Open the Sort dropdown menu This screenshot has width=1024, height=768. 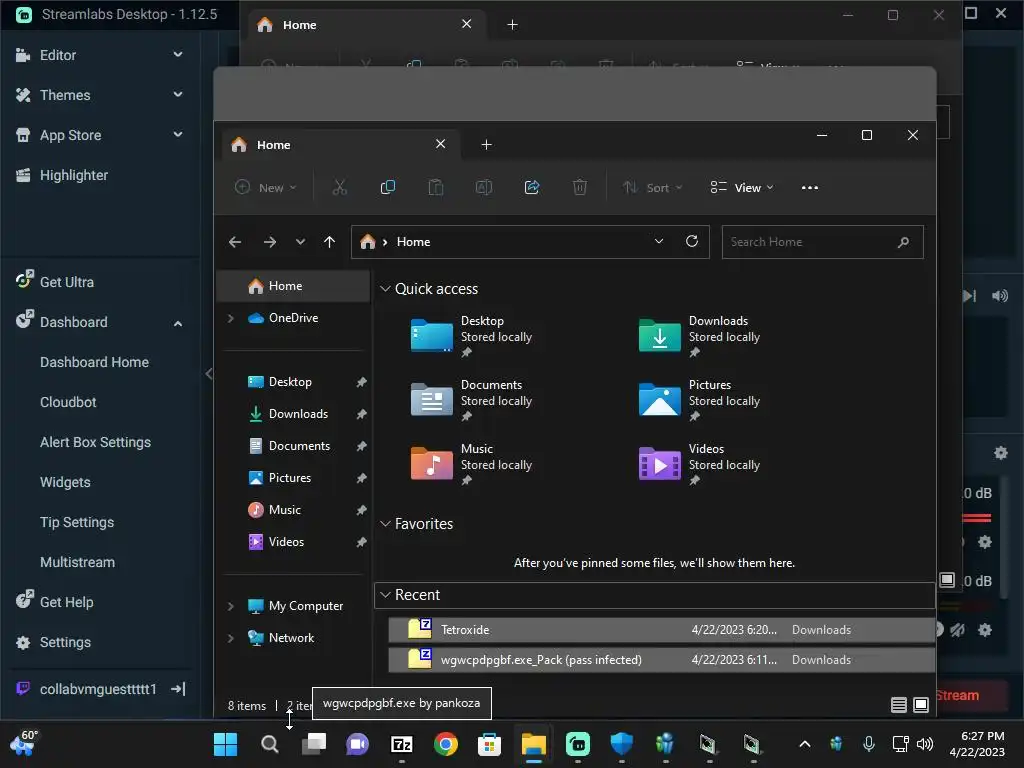(x=652, y=187)
